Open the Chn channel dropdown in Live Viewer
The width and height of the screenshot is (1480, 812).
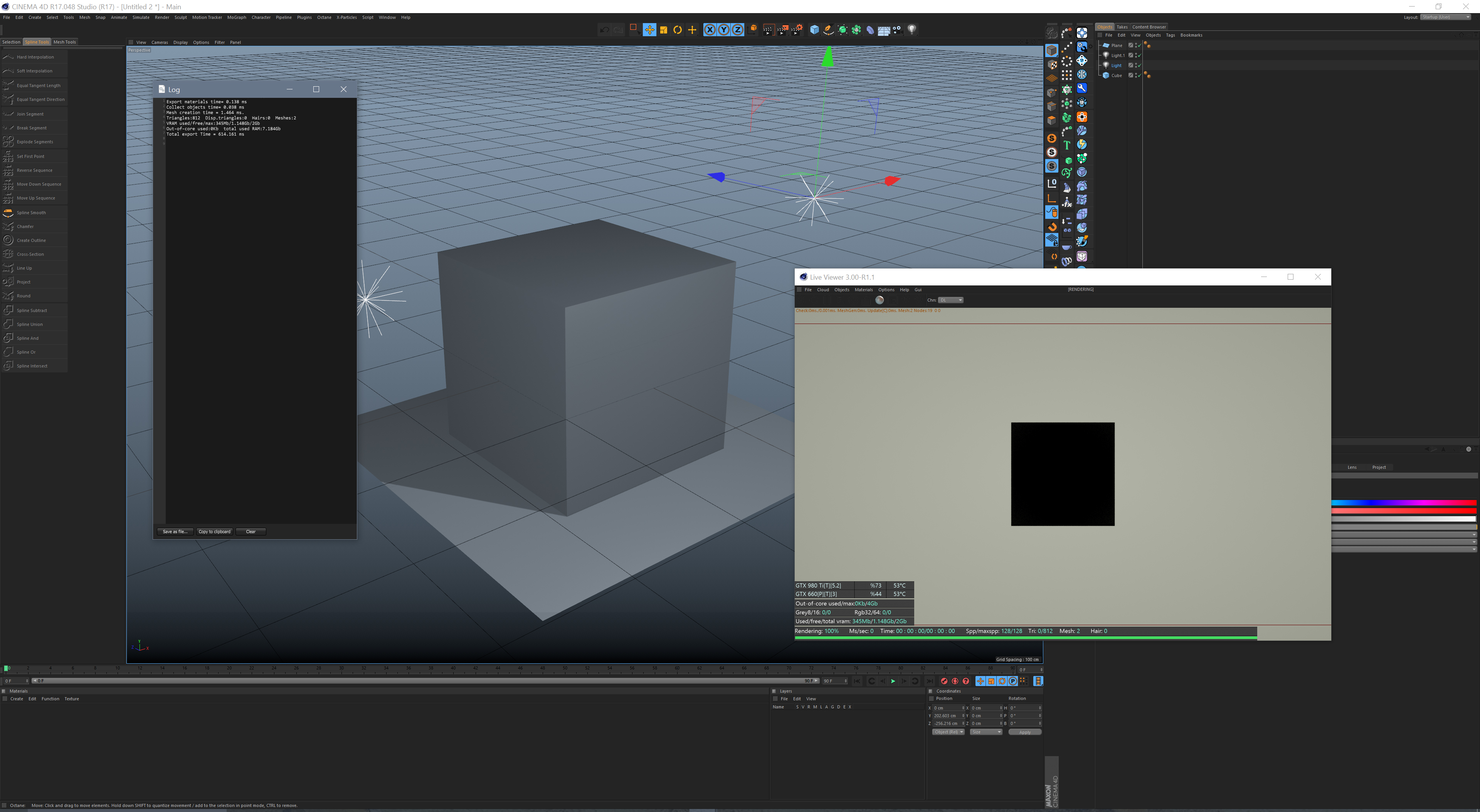[x=950, y=300]
